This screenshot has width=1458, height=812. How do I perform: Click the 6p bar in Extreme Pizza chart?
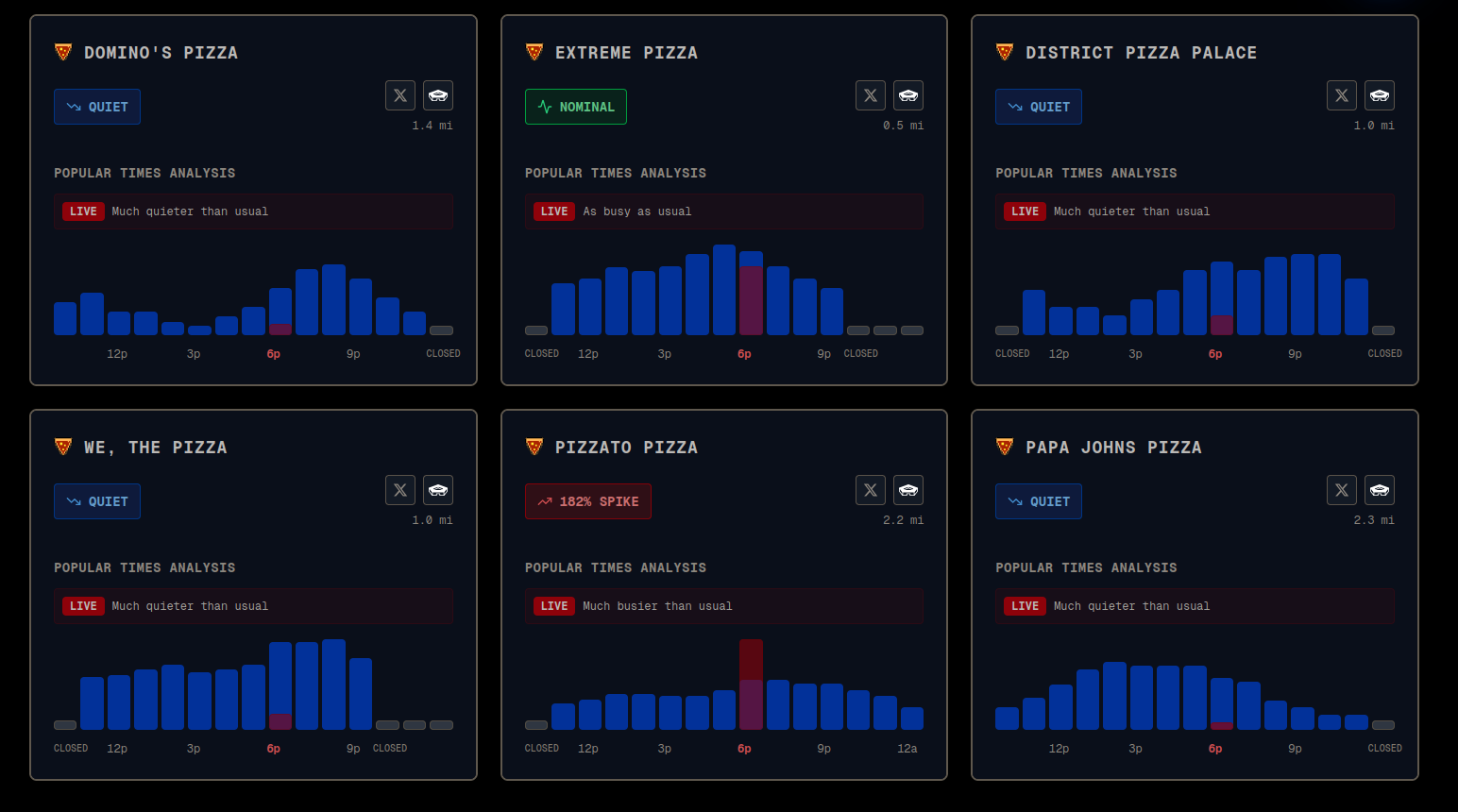(x=751, y=293)
